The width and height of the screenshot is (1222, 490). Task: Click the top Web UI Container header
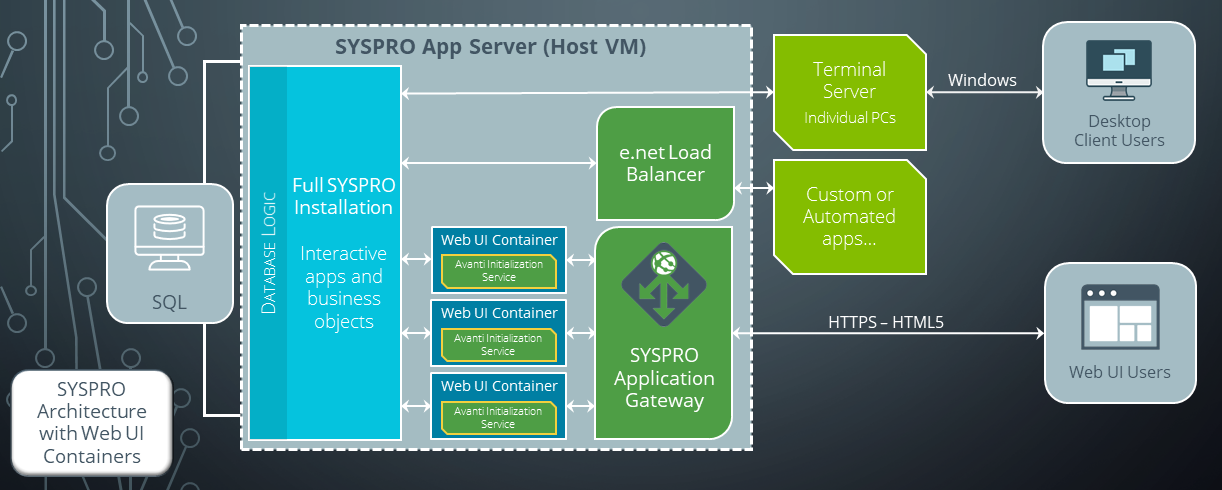(499, 240)
